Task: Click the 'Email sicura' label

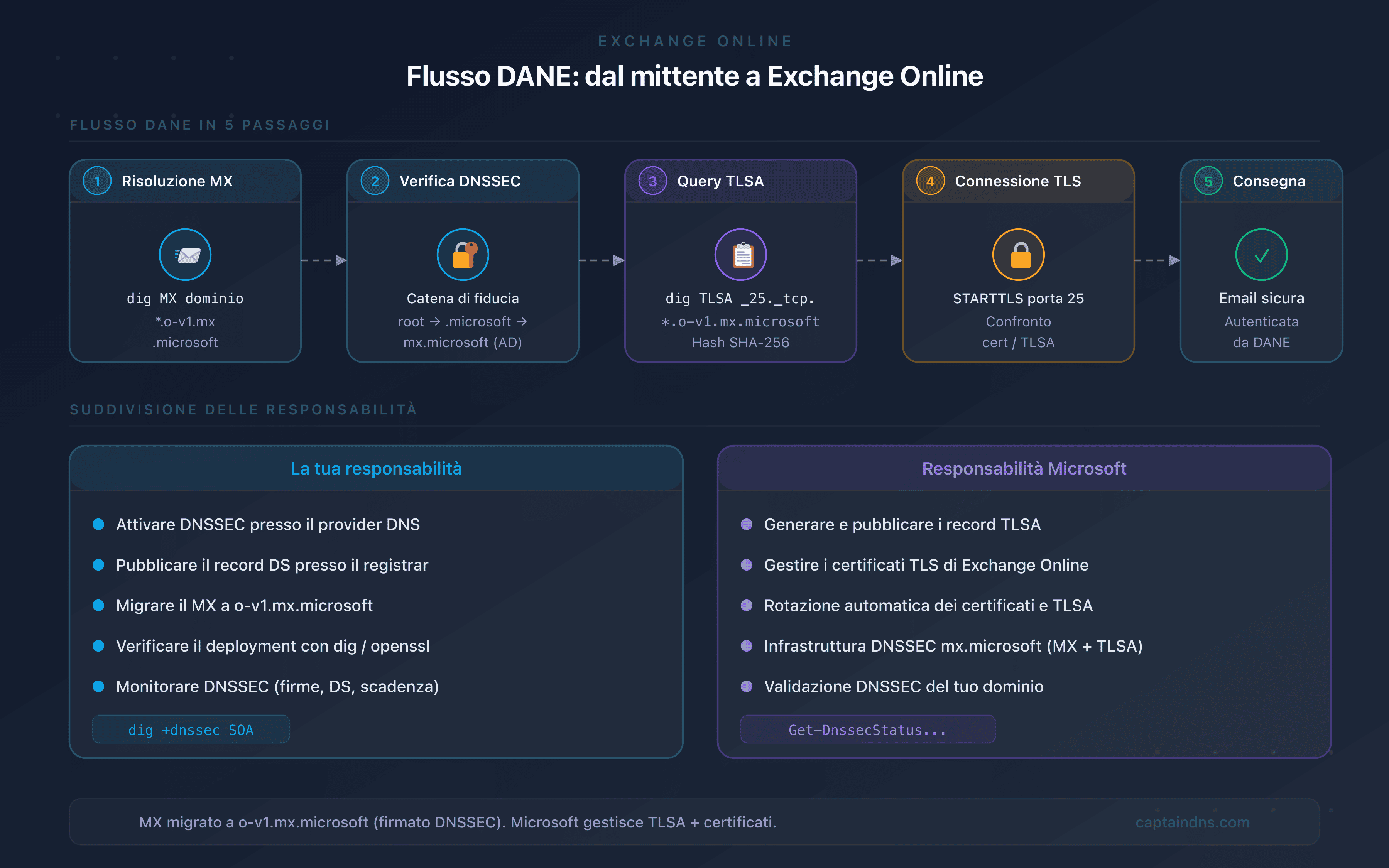Action: point(1262,299)
